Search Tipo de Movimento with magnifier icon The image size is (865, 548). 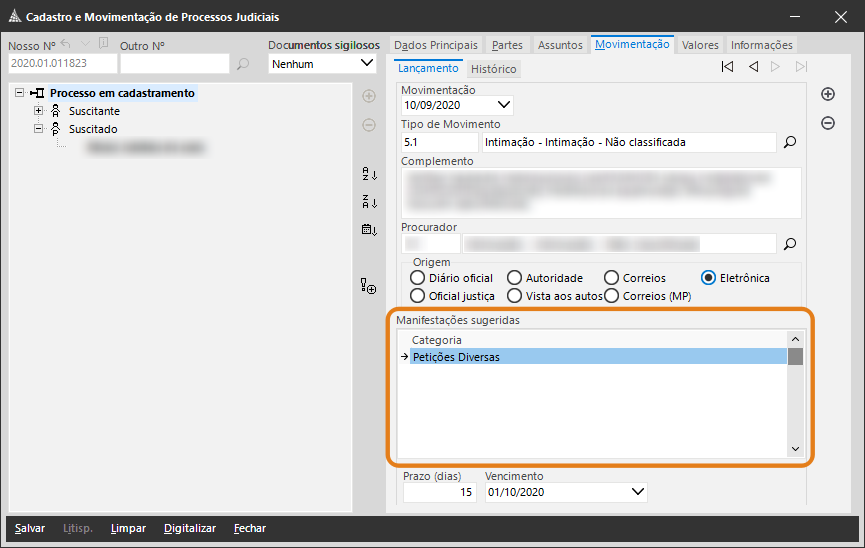(789, 143)
